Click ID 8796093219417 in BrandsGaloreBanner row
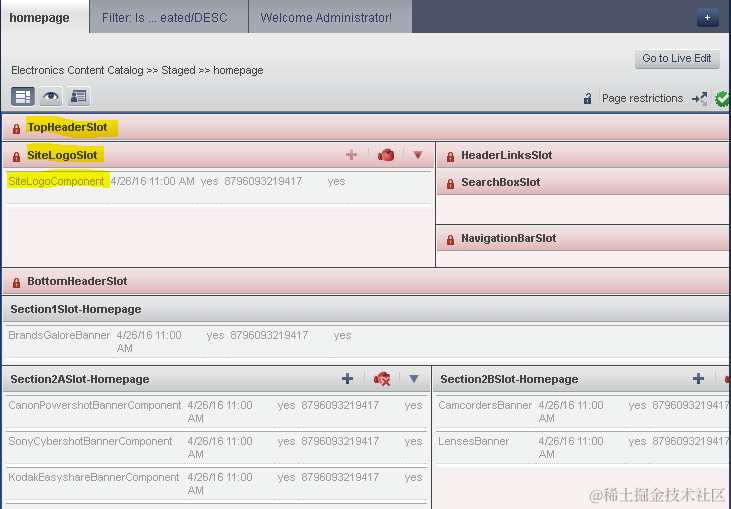Image resolution: width=731 pixels, height=509 pixels. [x=269, y=335]
